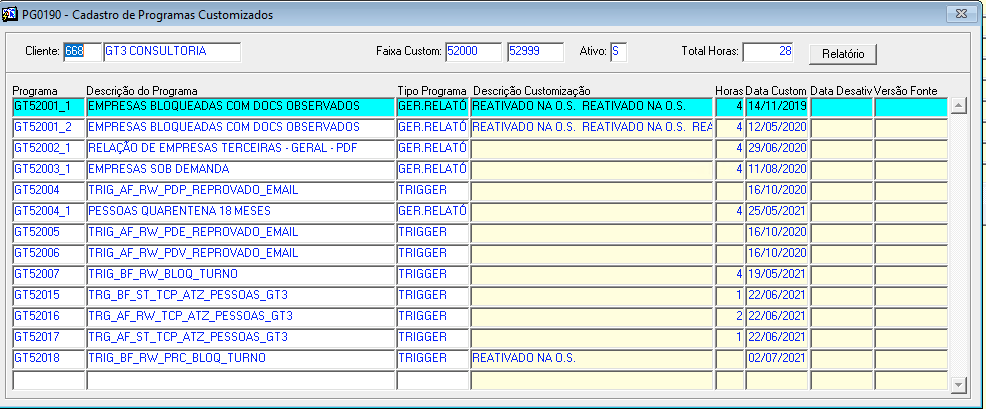Click the Faixa Custom start field 52000
This screenshot has width=986, height=409.
click(474, 52)
